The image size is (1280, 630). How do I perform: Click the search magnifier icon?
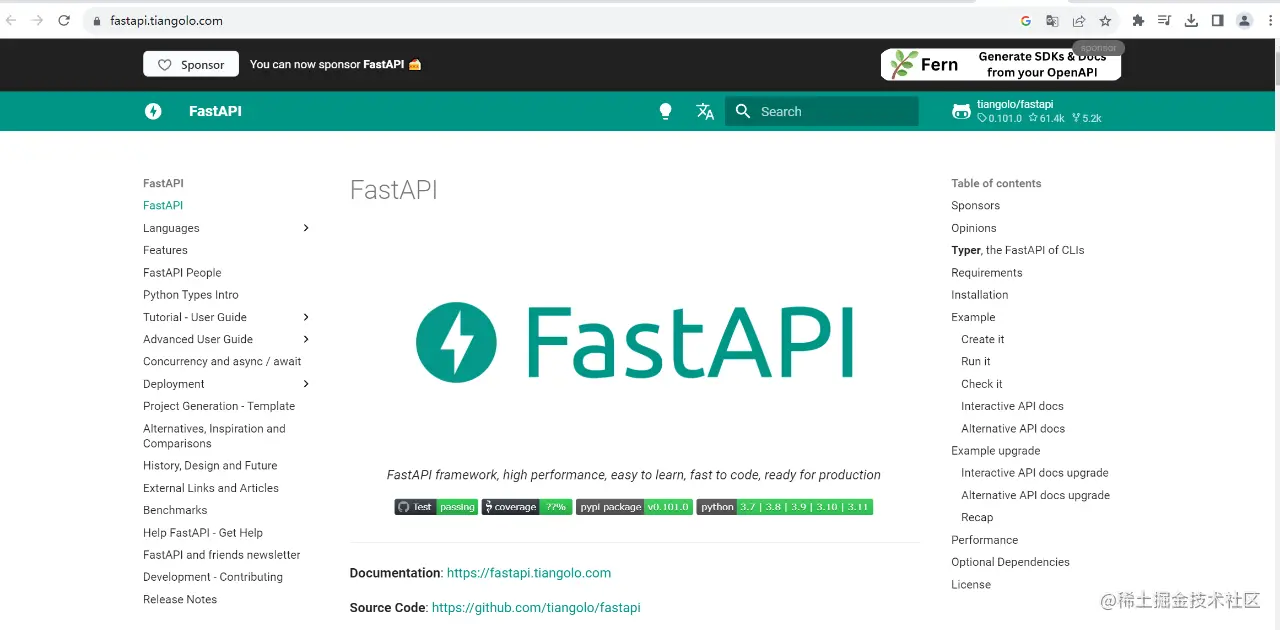pyautogui.click(x=743, y=111)
